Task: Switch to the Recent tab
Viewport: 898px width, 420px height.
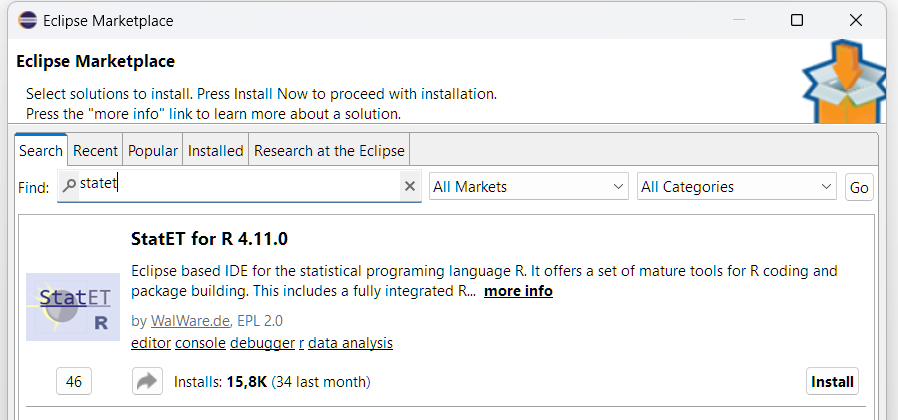Action: tap(96, 151)
